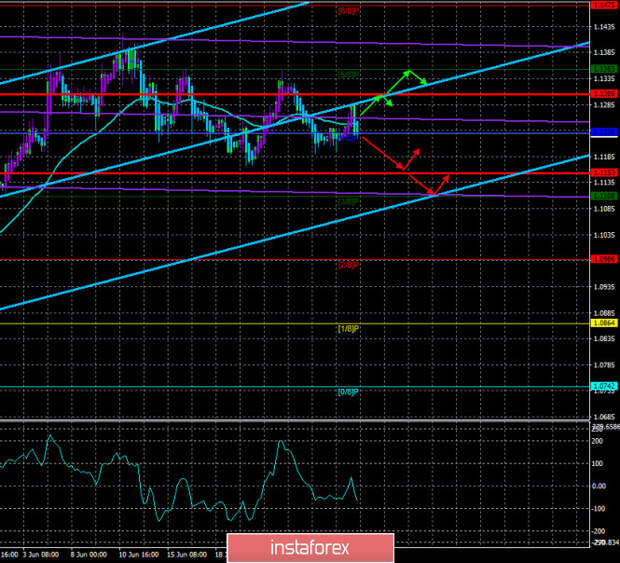Image resolution: width=620 pixels, height=563 pixels.
Task: Click the yellow [1/8]P level label
Action: tap(348, 329)
